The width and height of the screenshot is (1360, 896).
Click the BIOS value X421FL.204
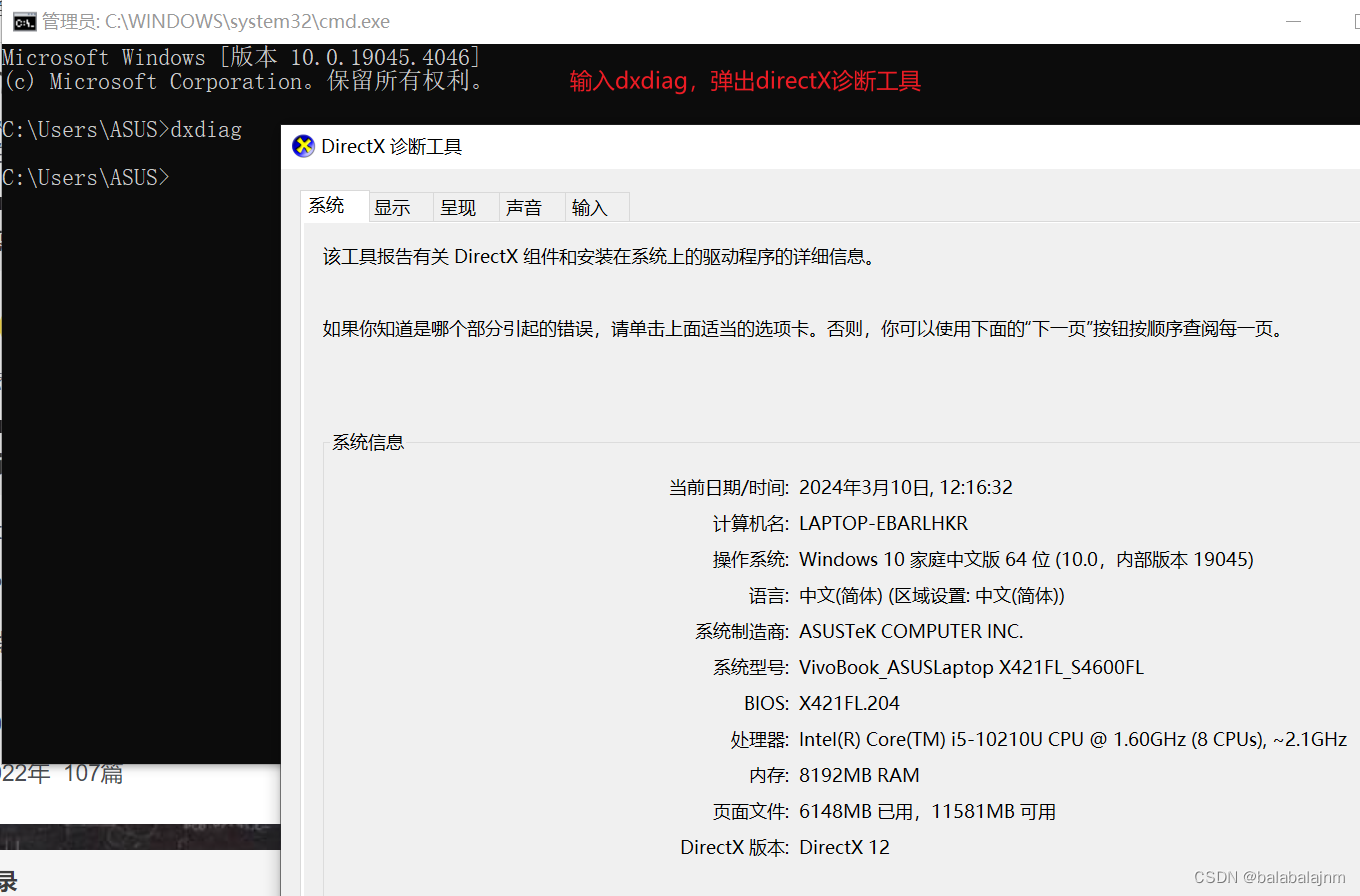tap(849, 703)
